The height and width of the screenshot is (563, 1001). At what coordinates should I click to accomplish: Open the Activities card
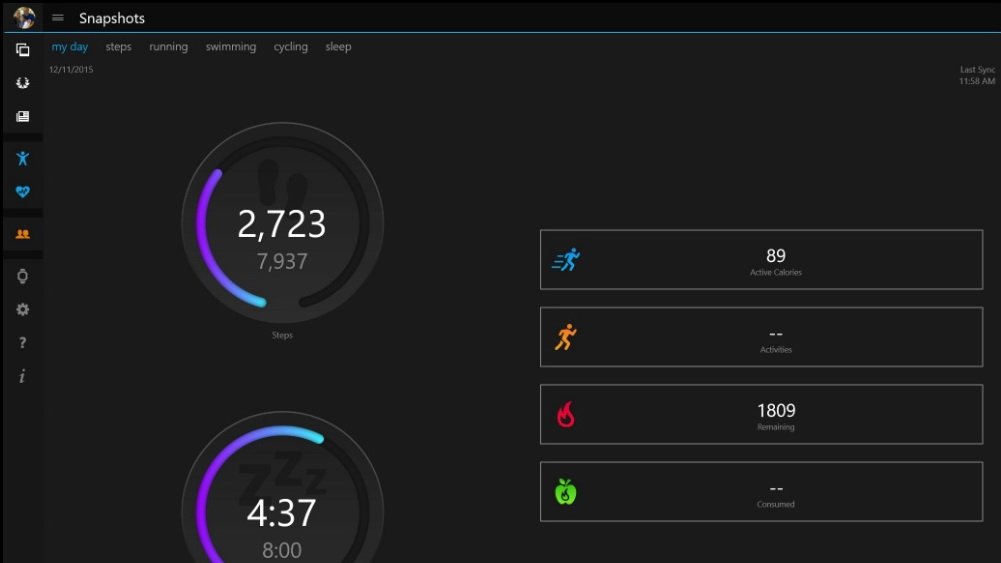(x=762, y=337)
